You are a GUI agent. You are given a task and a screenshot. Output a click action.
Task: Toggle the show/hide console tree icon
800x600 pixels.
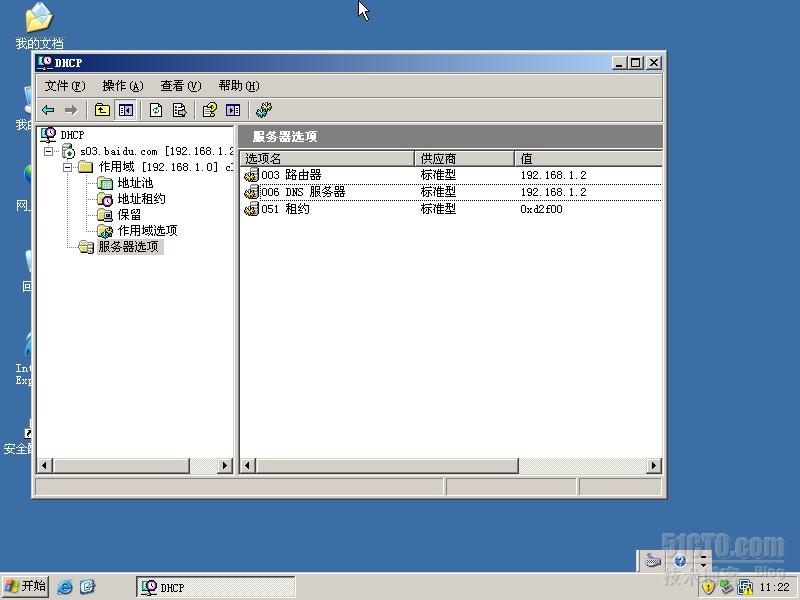126,110
